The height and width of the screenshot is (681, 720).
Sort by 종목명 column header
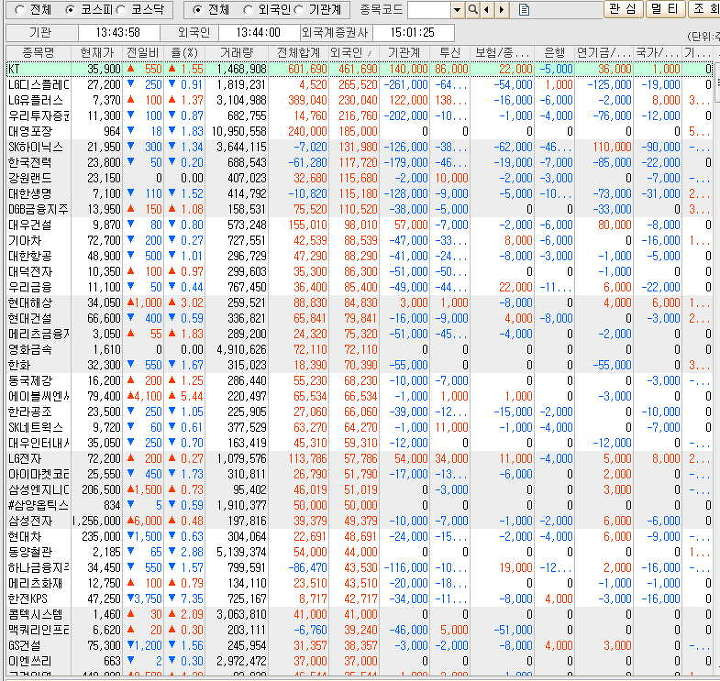tap(39, 53)
